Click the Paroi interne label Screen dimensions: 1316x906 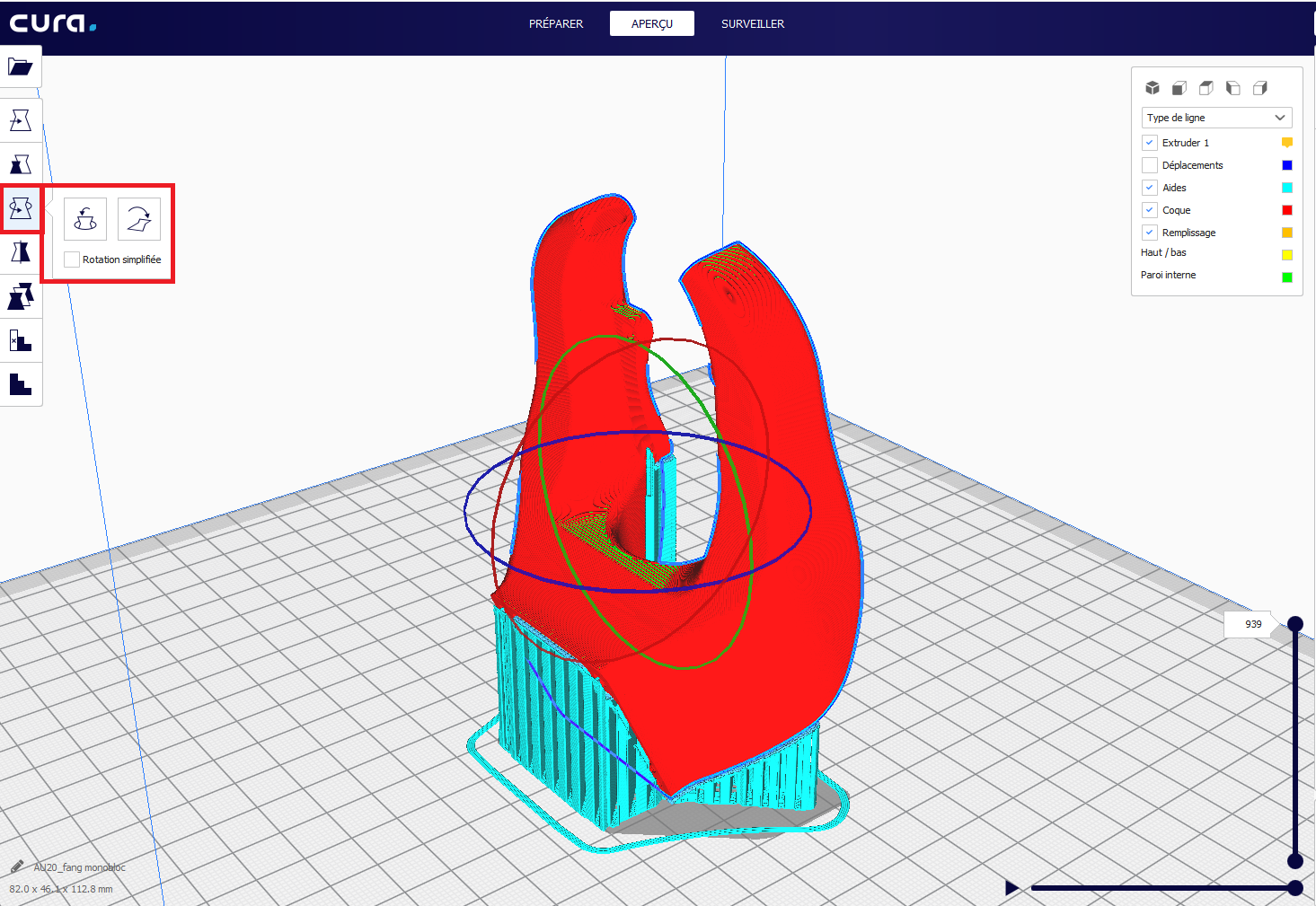point(1169,275)
